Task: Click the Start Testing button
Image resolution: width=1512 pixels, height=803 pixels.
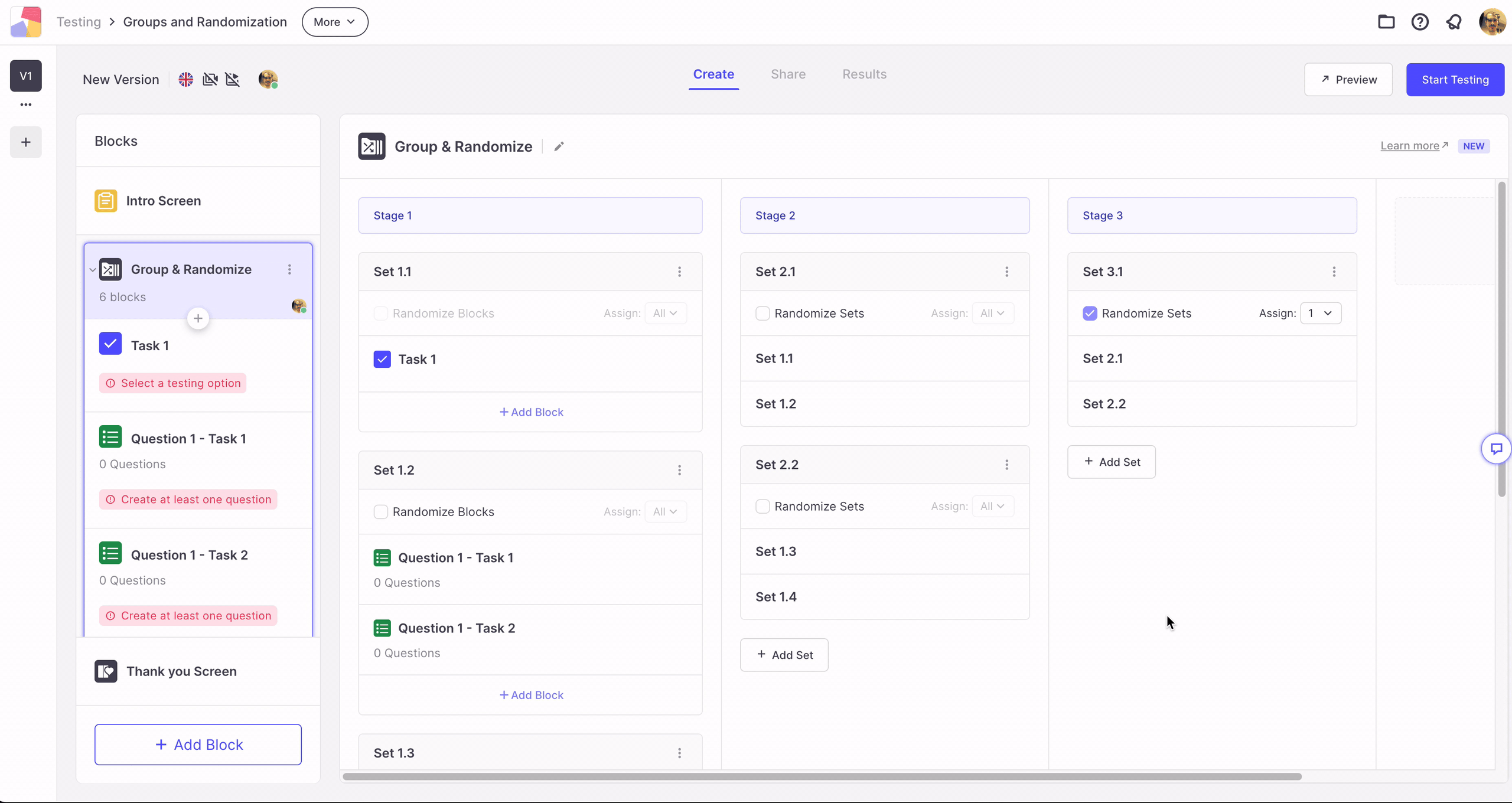Action: [x=1455, y=80]
